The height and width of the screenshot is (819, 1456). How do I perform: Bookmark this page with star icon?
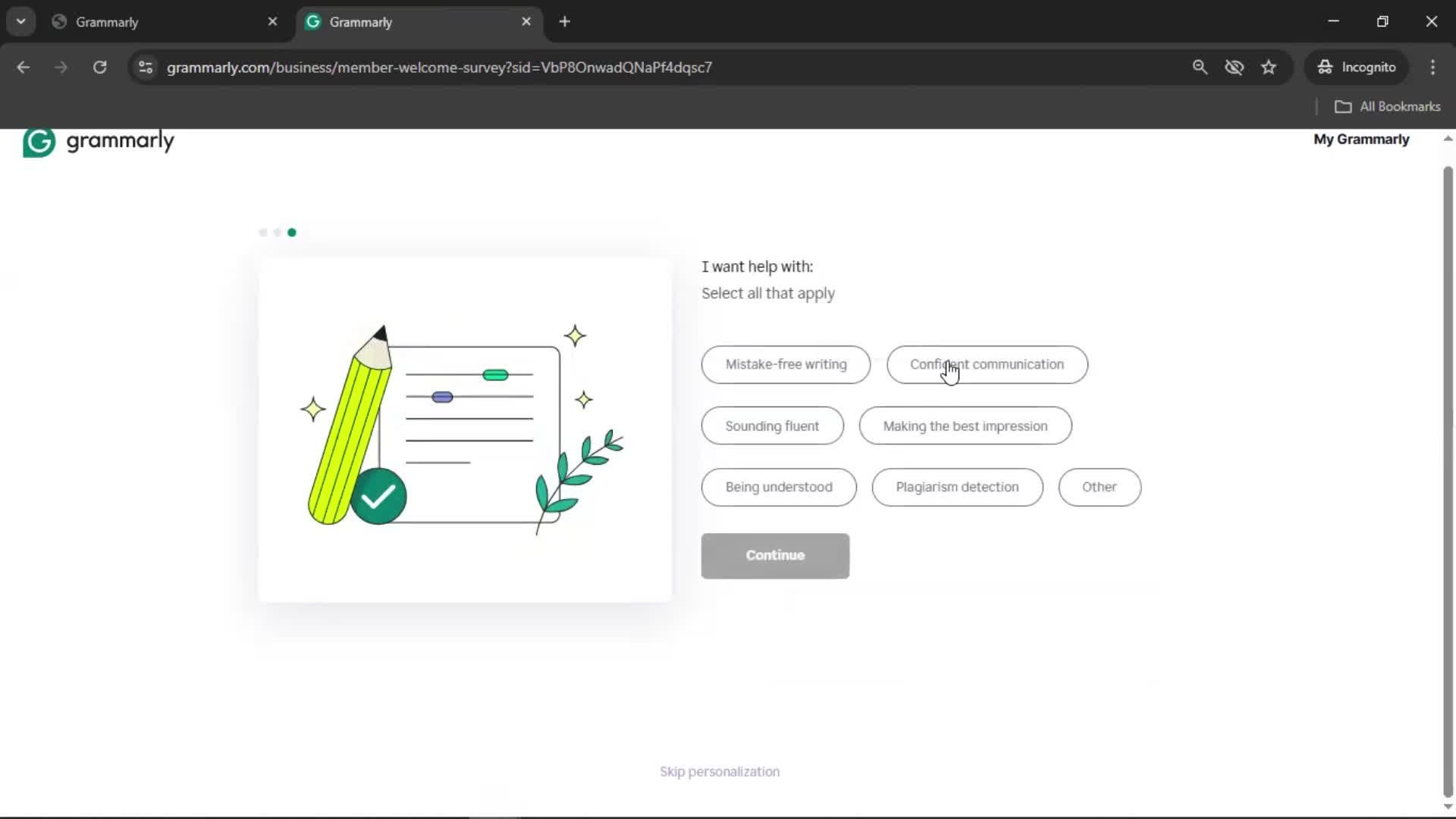click(1269, 67)
